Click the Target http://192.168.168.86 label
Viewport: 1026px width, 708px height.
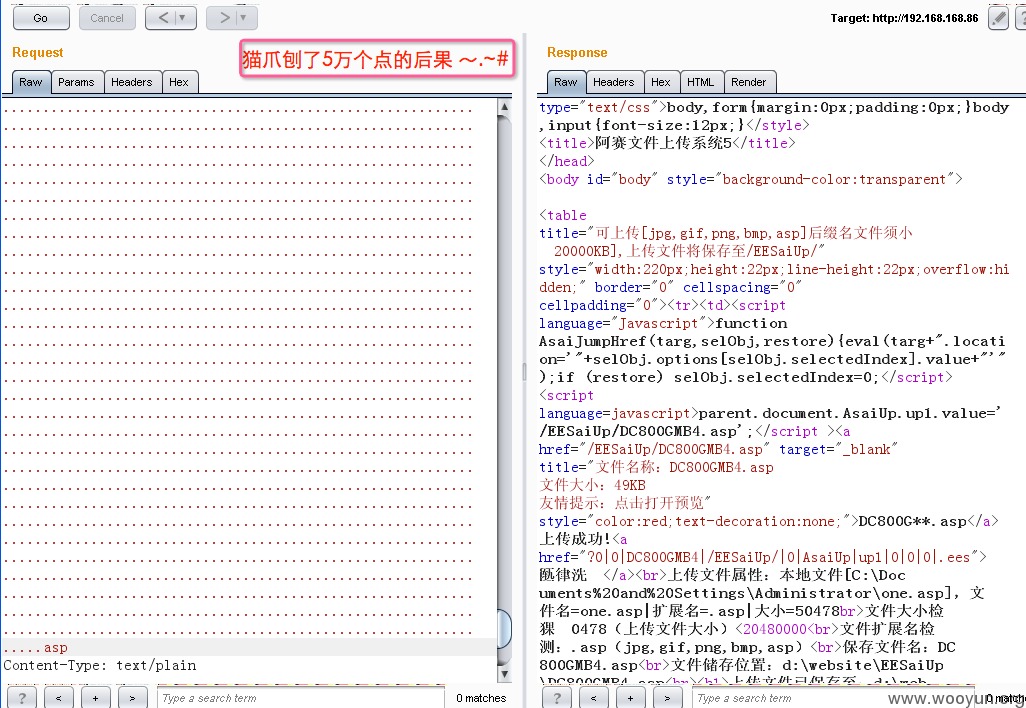904,18
